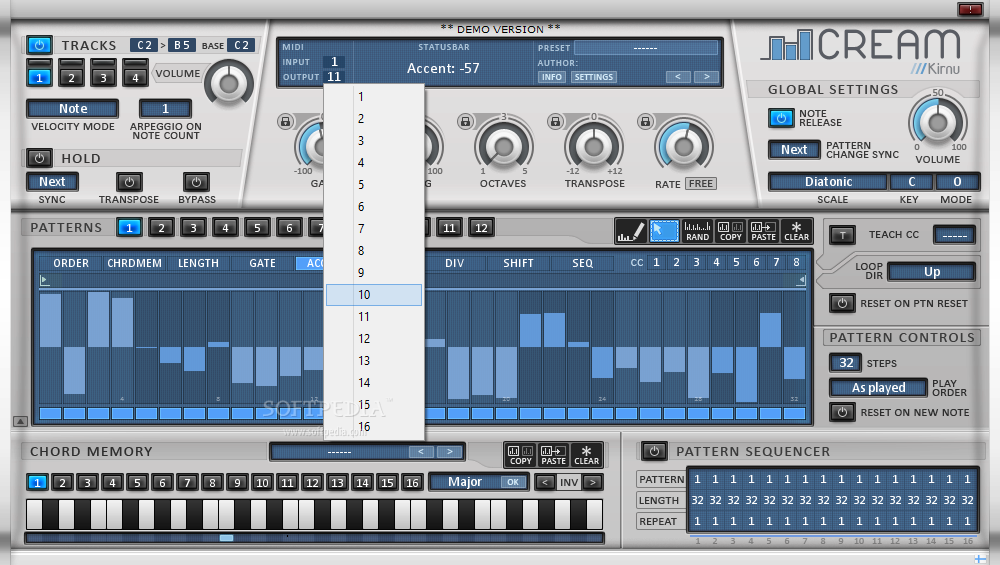Image resolution: width=1000 pixels, height=565 pixels.
Task: Enable Reset on PTN Reset
Action: click(842, 303)
